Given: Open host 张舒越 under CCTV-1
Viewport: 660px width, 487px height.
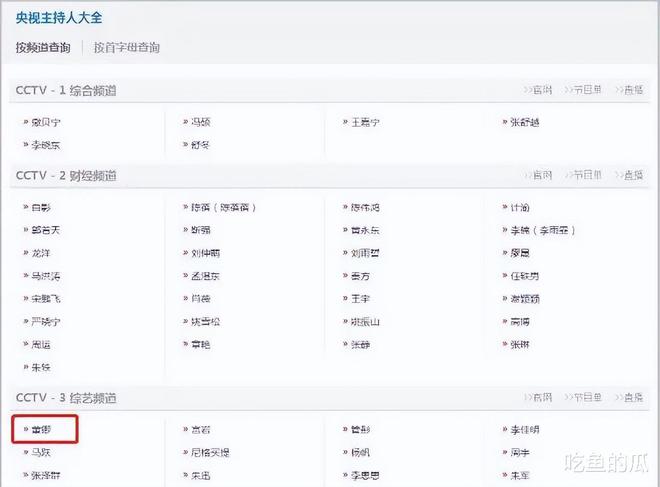Looking at the screenshot, I should pyautogui.click(x=525, y=122).
